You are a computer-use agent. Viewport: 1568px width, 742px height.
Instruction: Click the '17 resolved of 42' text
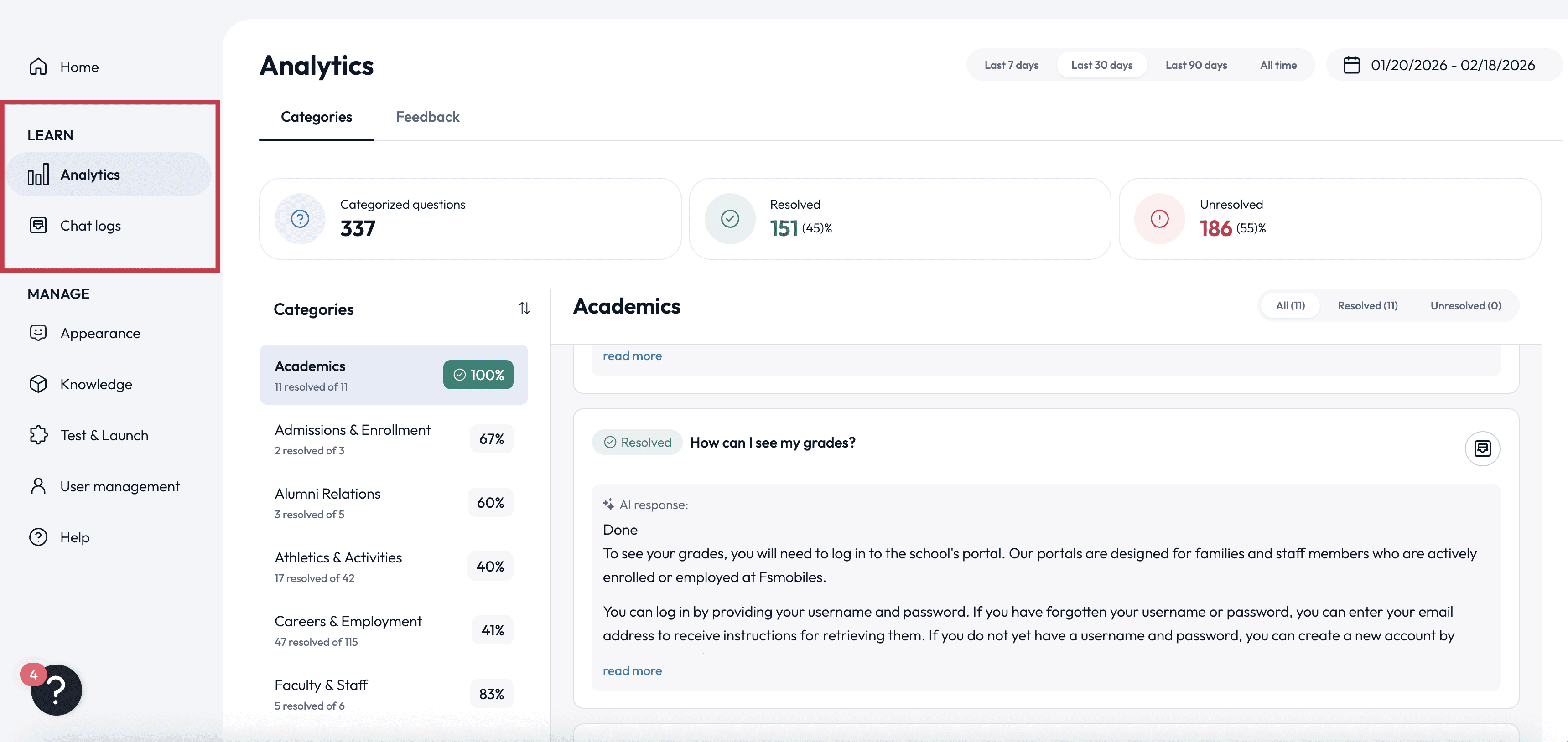(x=314, y=578)
